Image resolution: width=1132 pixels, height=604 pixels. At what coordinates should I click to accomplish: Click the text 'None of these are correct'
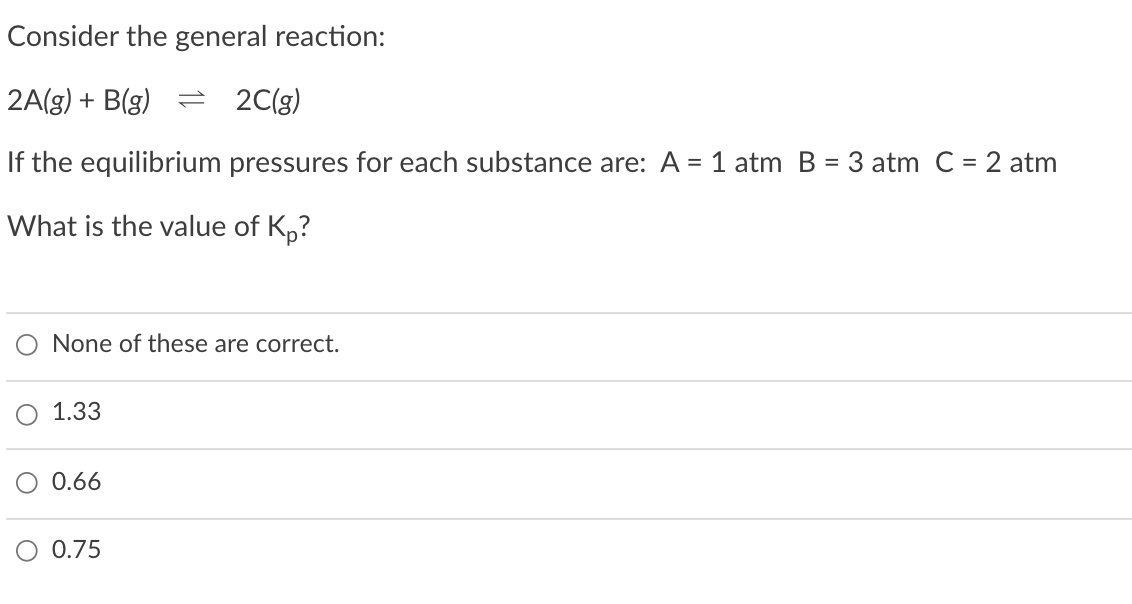[195, 344]
